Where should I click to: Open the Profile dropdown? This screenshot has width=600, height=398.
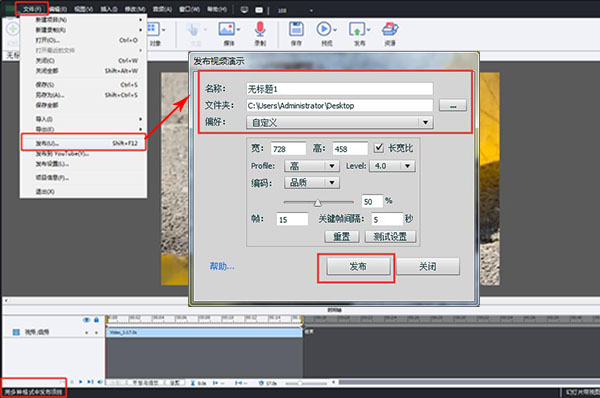pos(311,166)
